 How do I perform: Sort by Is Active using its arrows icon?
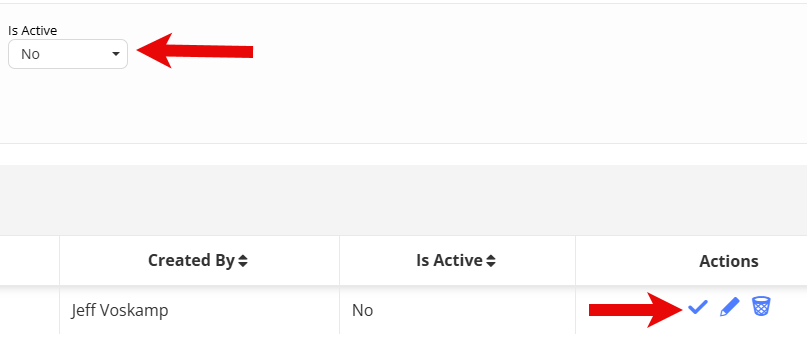[x=491, y=261]
